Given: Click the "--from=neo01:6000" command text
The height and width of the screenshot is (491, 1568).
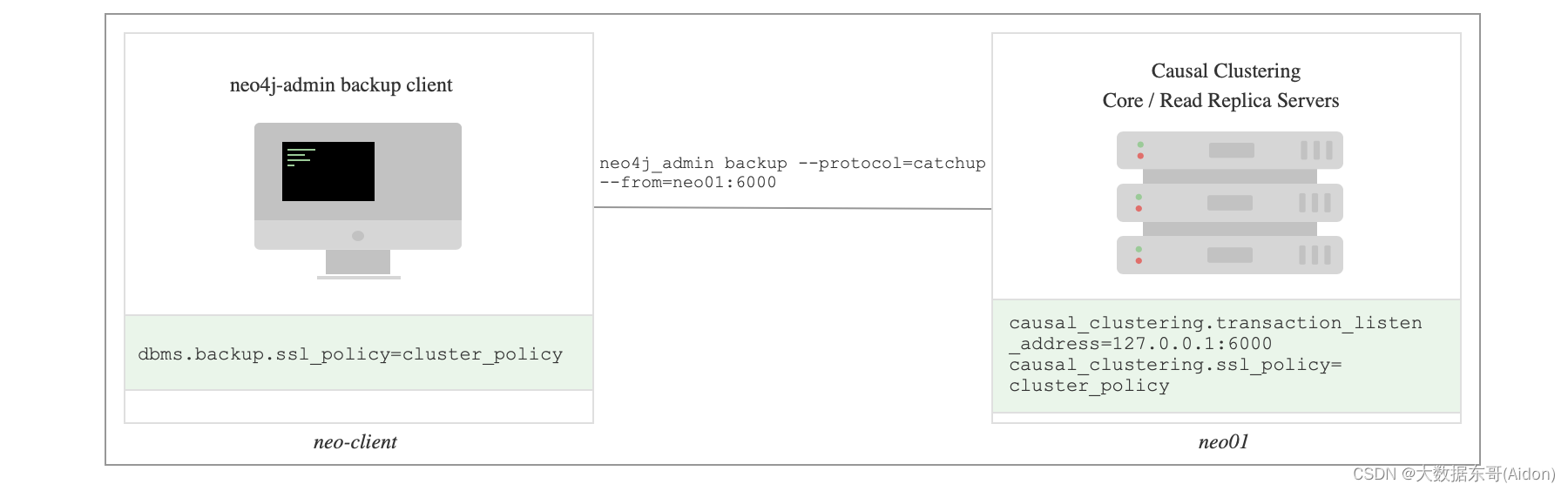Looking at the screenshot, I should (687, 183).
